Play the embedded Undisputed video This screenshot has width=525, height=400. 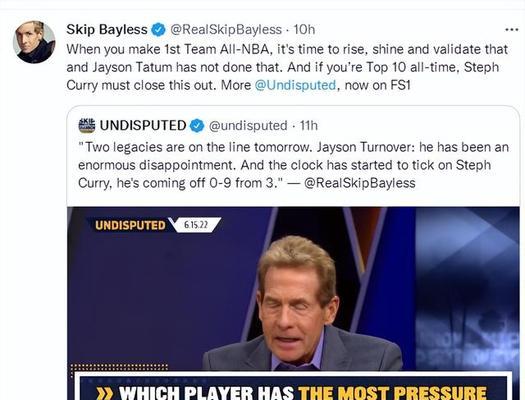pyautogui.click(x=293, y=303)
